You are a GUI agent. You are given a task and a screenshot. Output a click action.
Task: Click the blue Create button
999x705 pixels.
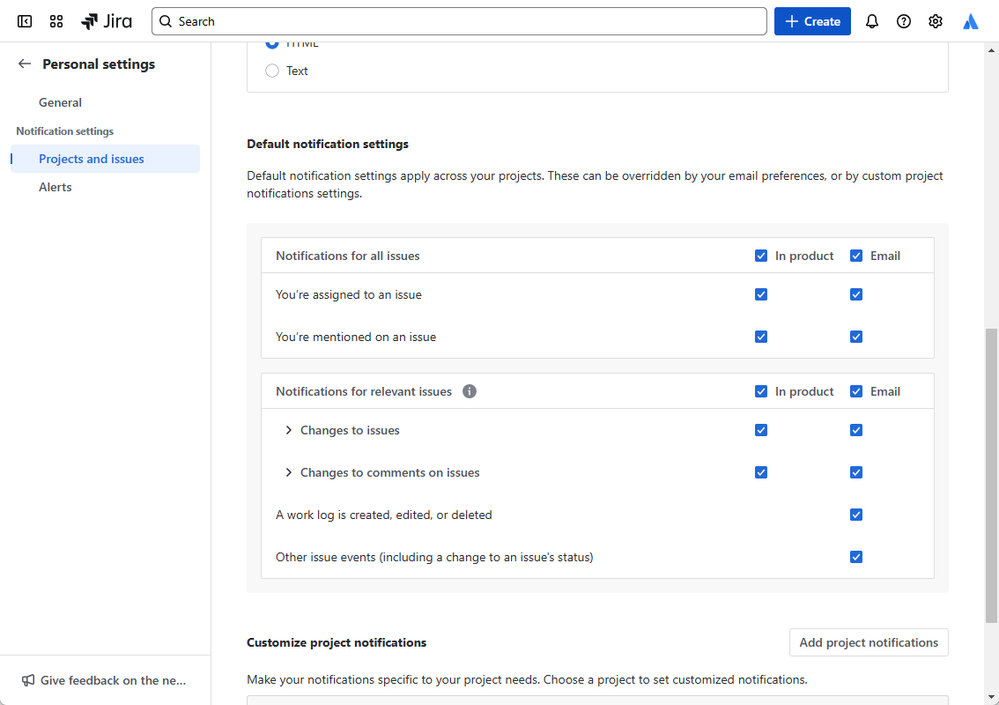812,21
